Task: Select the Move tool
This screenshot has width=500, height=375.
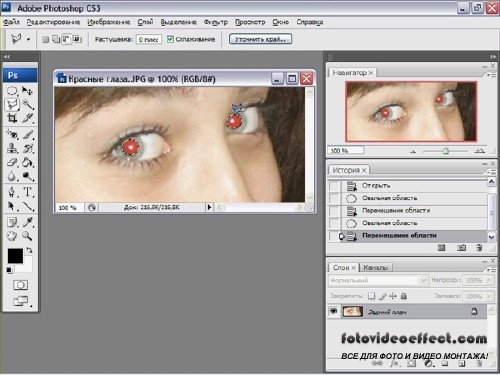Action: [x=27, y=91]
